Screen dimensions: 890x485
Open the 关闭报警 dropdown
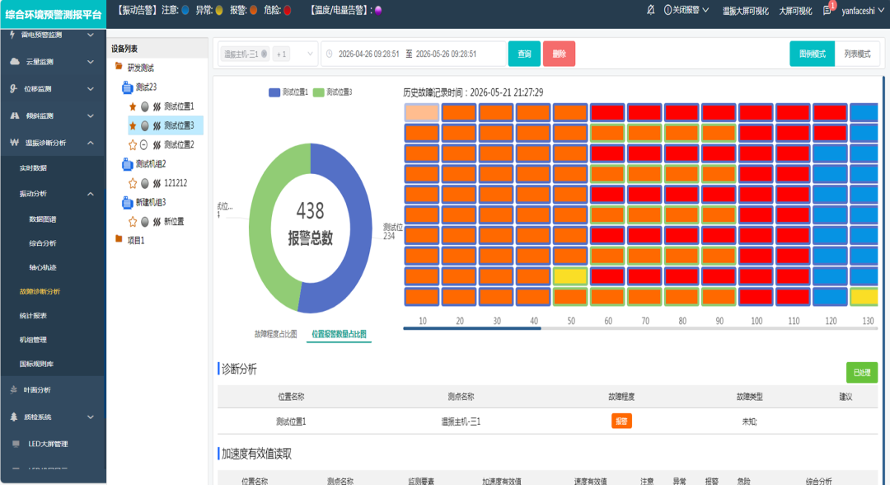(x=686, y=10)
